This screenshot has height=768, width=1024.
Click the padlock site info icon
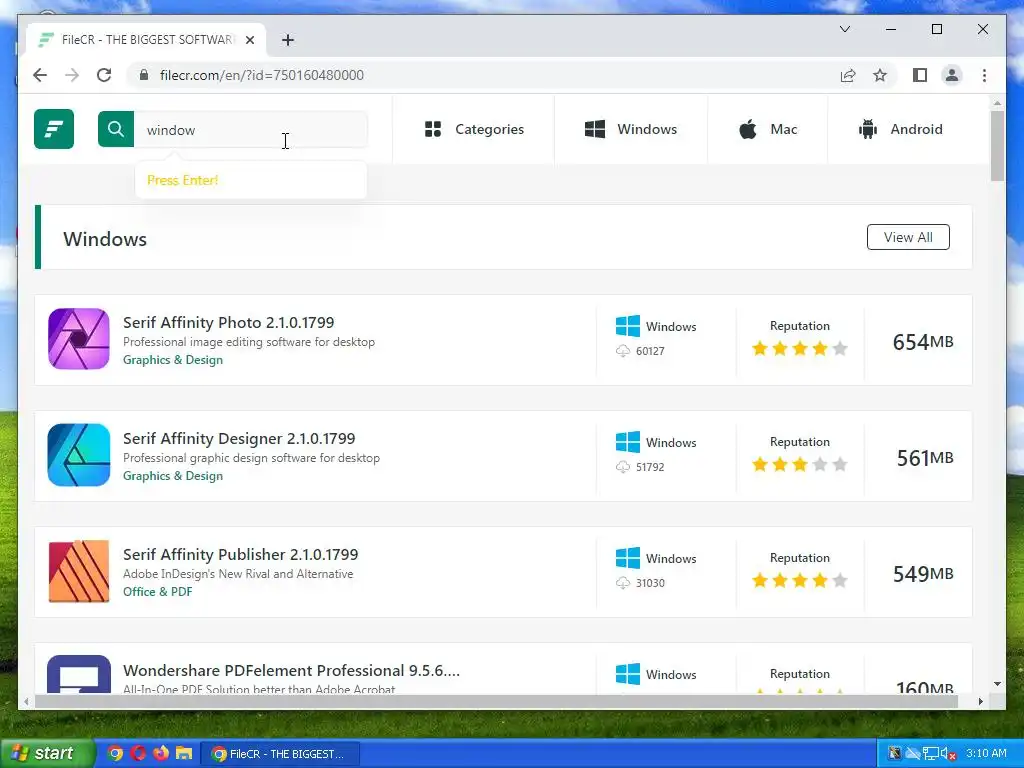click(144, 75)
